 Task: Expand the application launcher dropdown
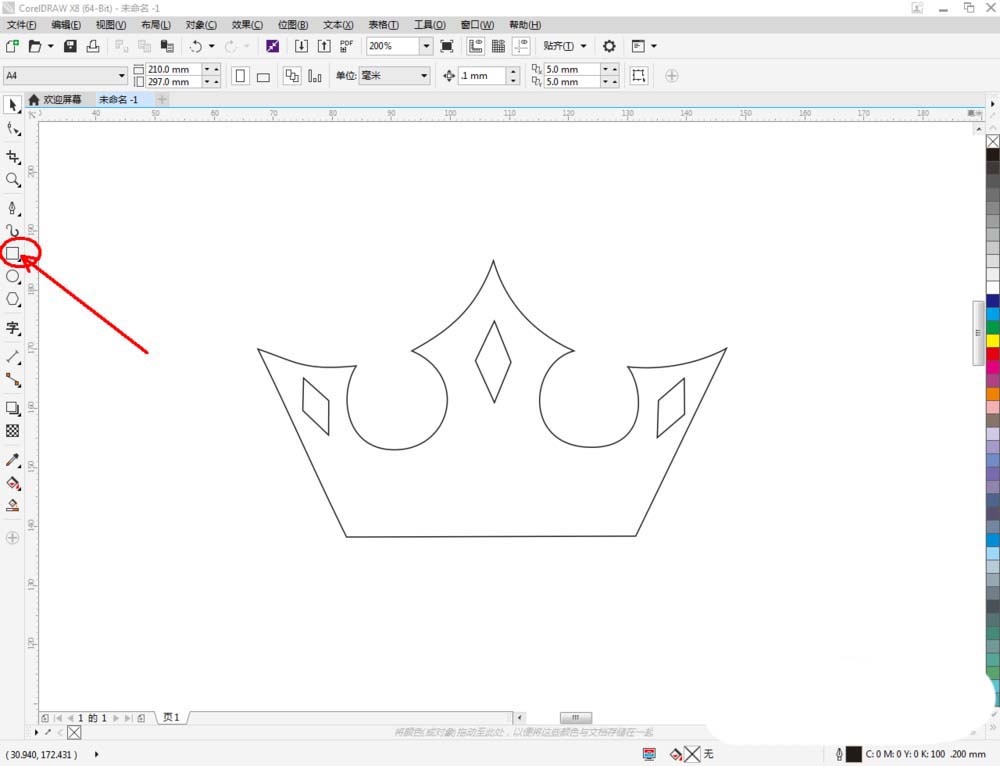click(654, 46)
